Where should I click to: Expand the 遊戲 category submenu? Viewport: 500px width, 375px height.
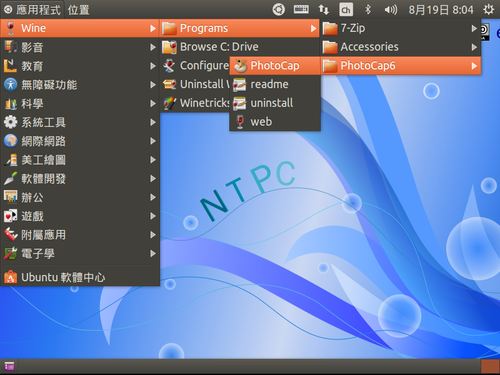(x=80, y=216)
